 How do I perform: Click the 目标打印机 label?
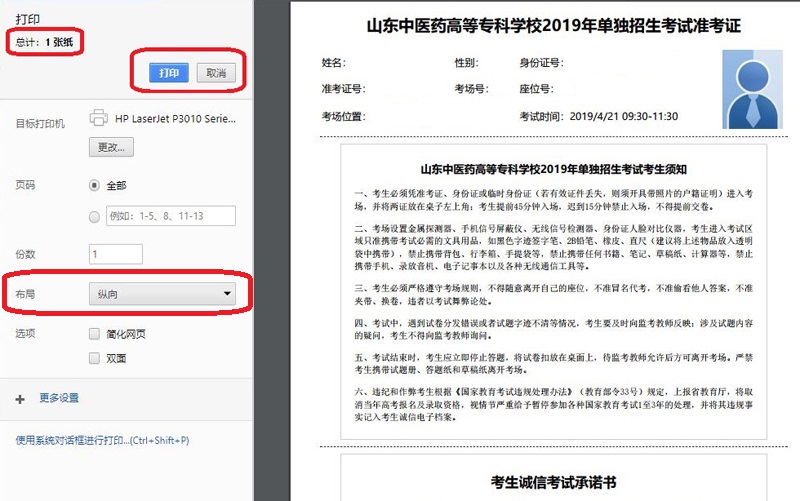[40, 123]
